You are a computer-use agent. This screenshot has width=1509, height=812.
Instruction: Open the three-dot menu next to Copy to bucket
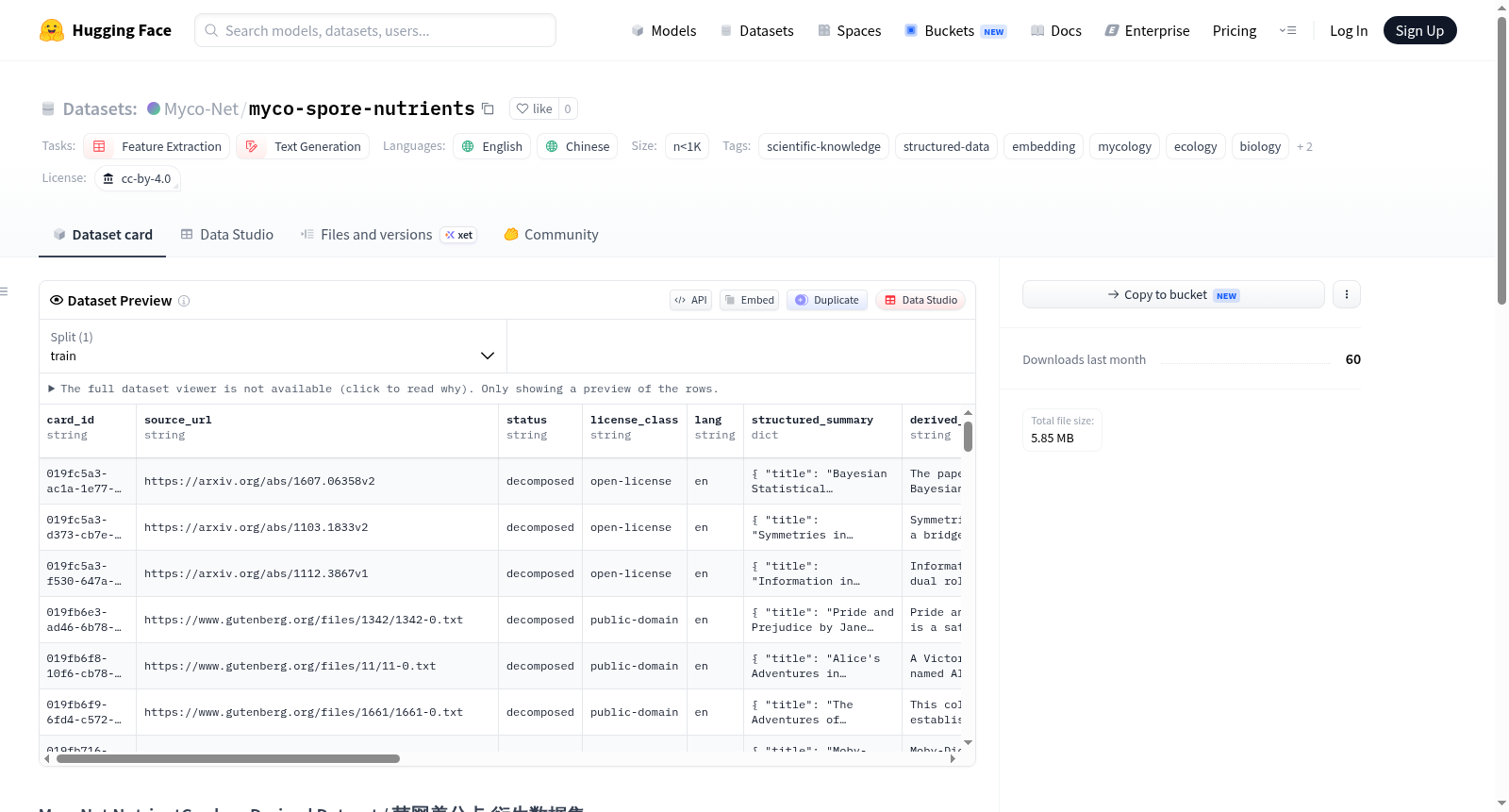(x=1347, y=294)
